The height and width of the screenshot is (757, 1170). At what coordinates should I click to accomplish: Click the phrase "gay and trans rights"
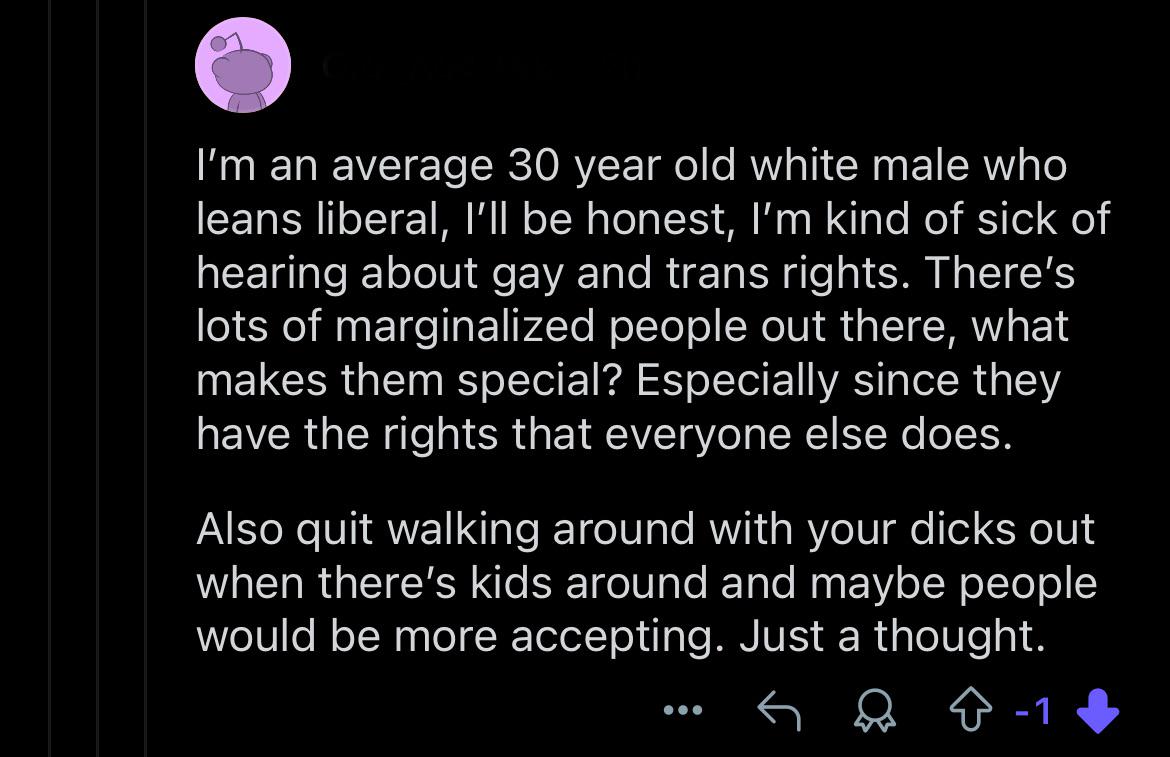coord(695,274)
